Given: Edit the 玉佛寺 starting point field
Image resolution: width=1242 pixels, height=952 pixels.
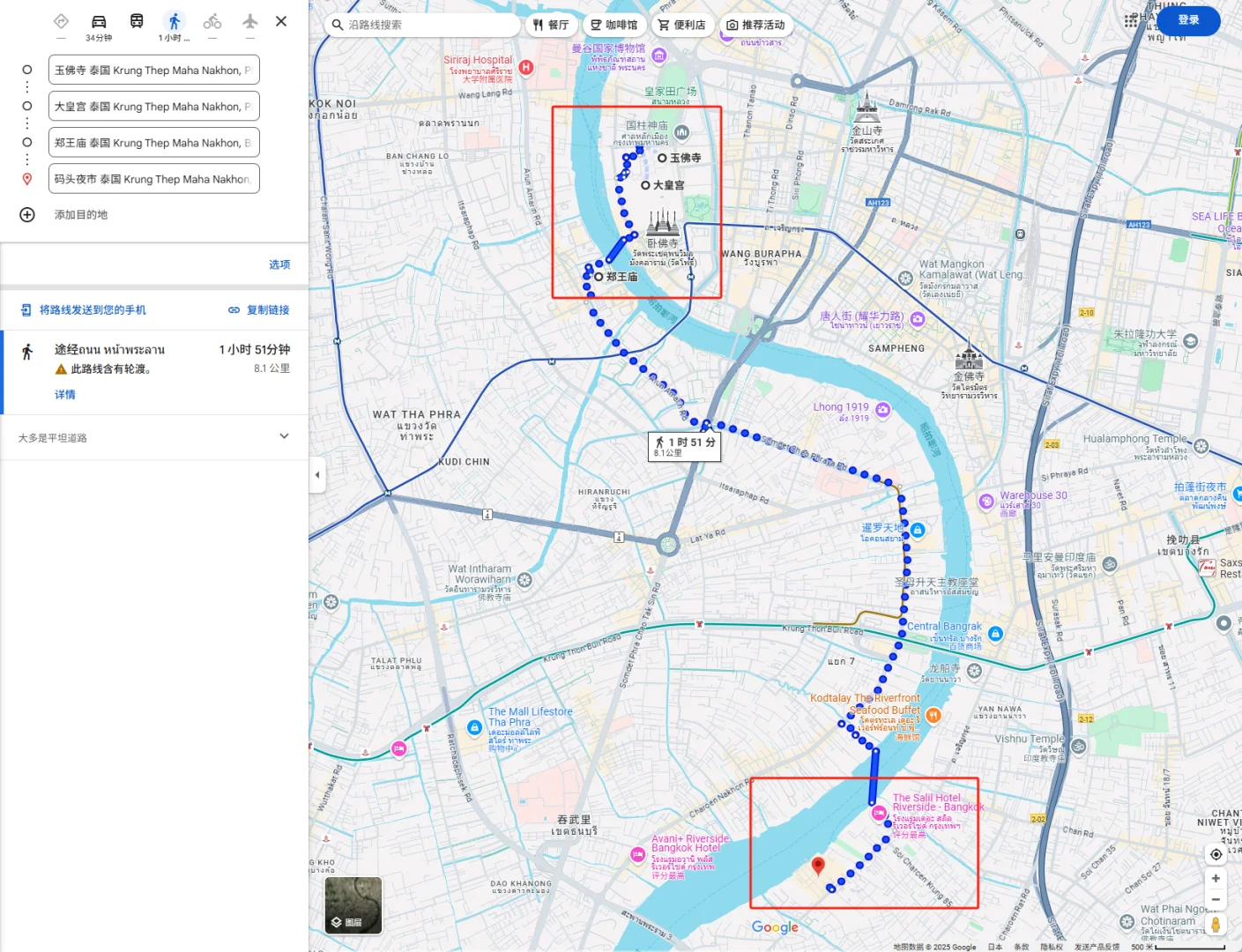Looking at the screenshot, I should [x=153, y=71].
